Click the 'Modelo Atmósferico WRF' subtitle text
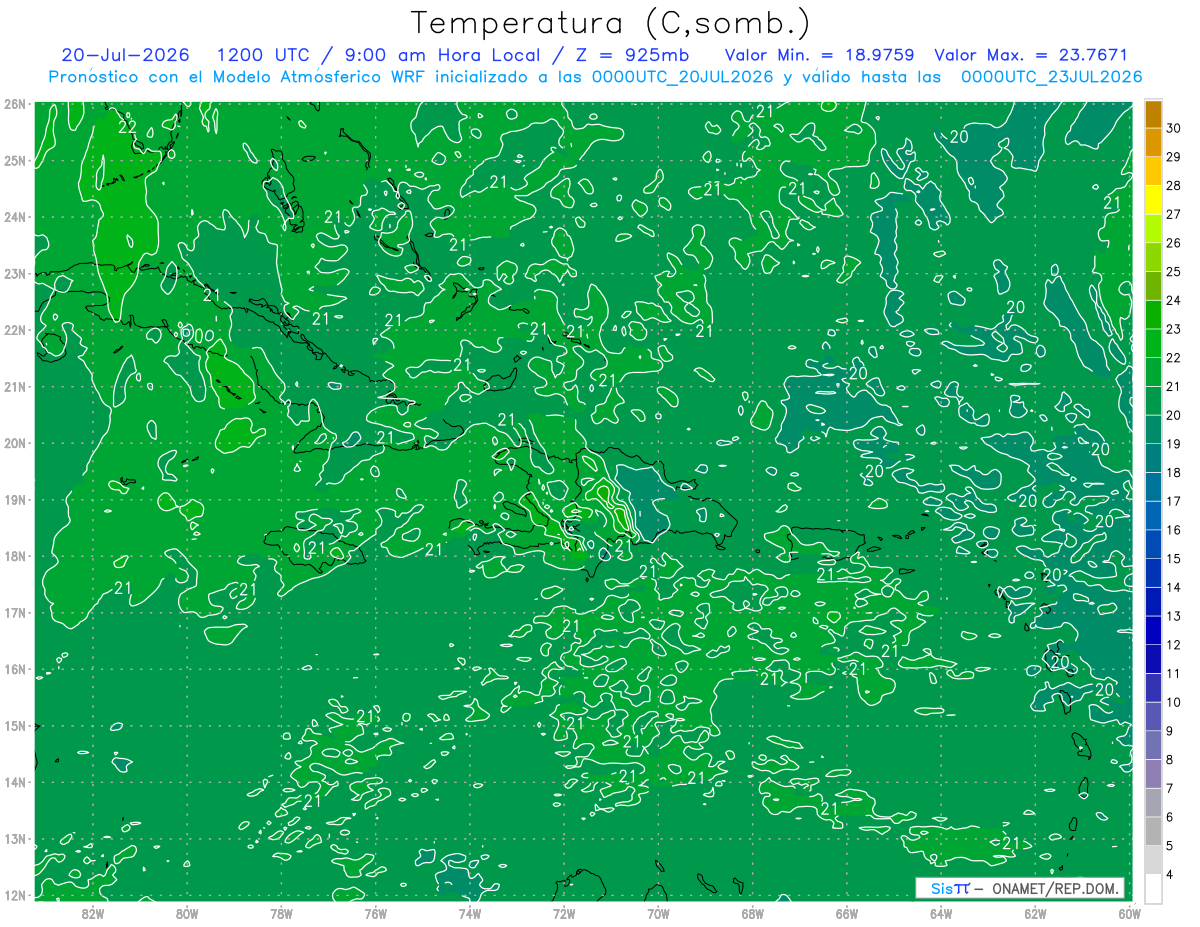 click(x=318, y=76)
